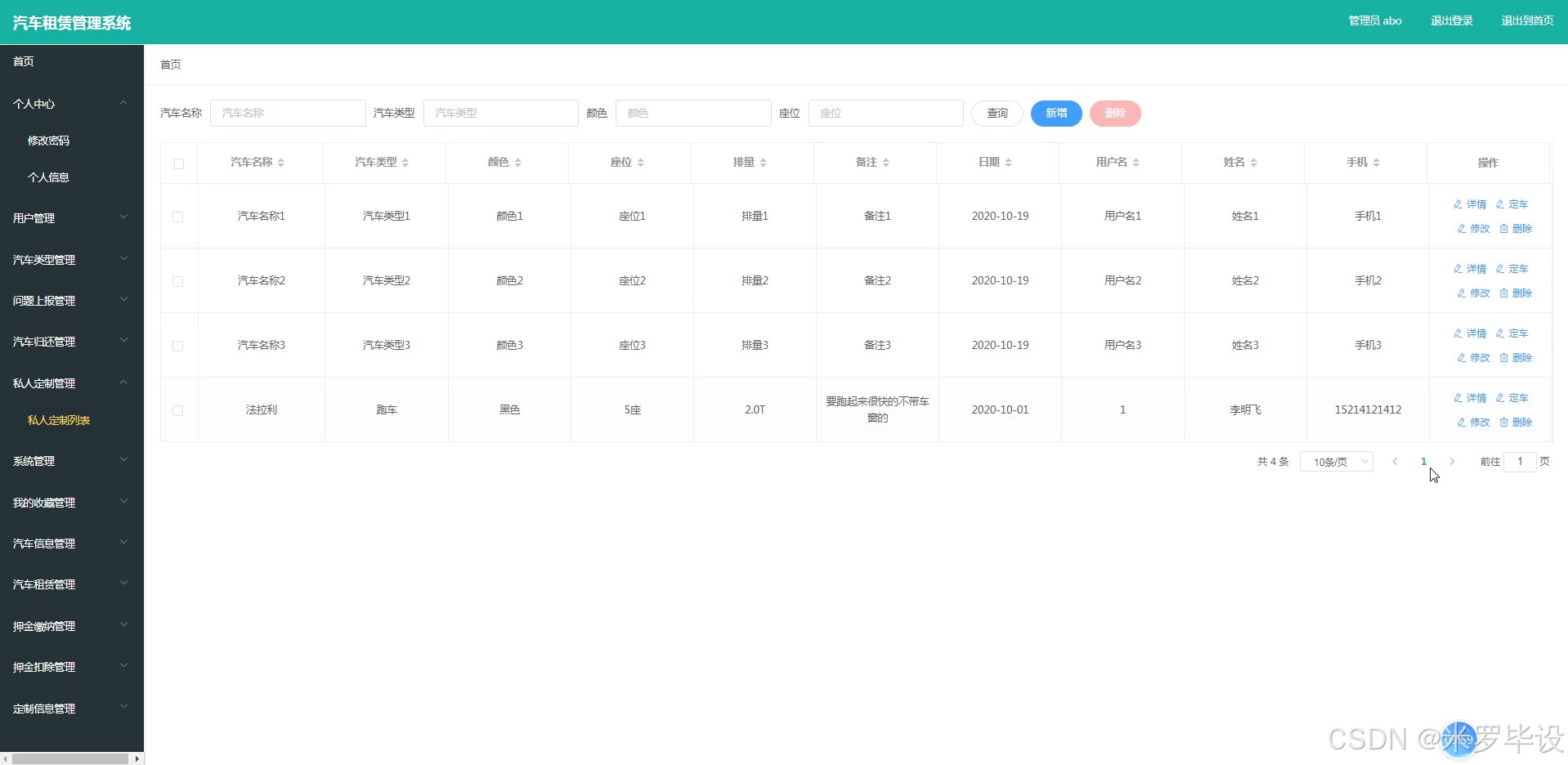The image size is (1568, 765).
Task: Expand the 汽车归还管理 sidebar menu
Action: [x=72, y=342]
